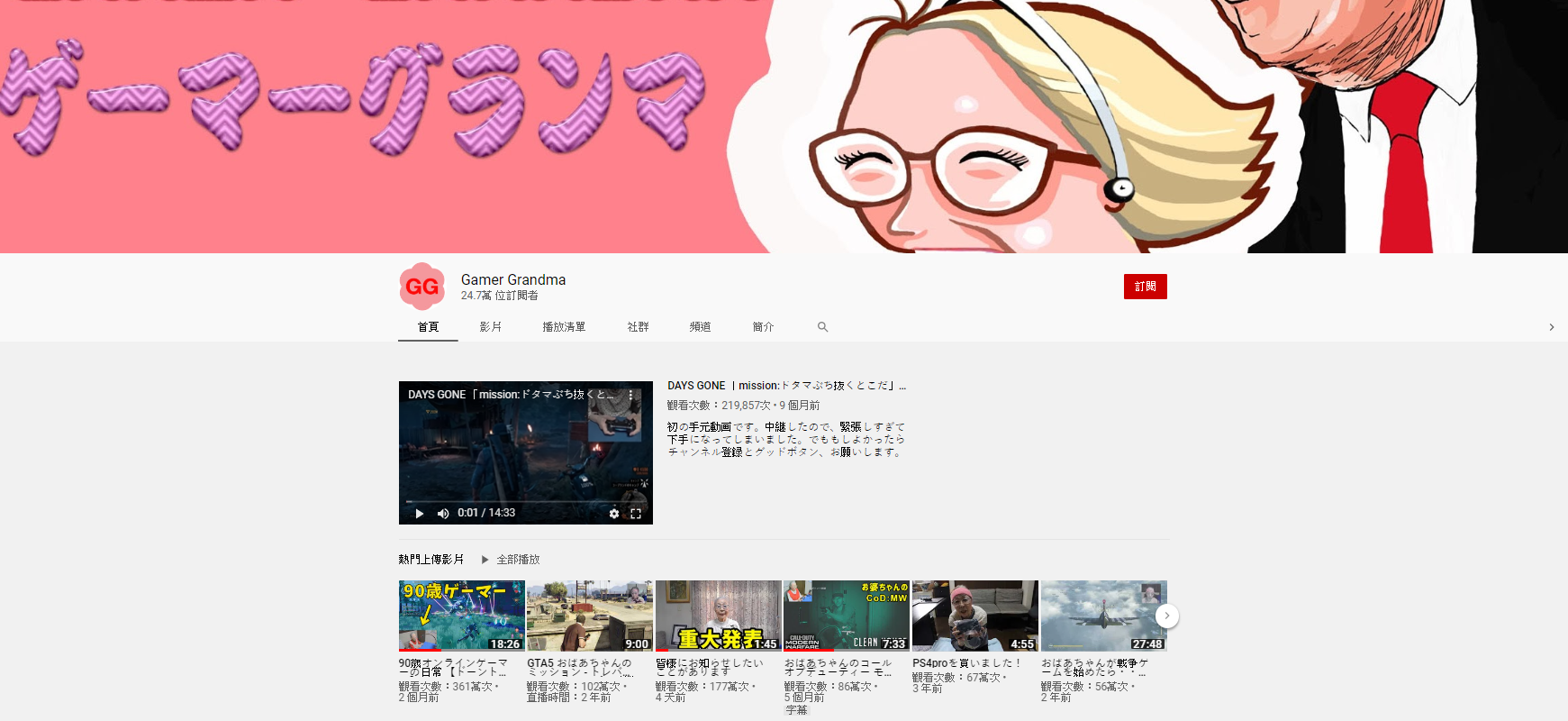Open the featured video settings gear
Screen dimensions: 1568x721
pos(614,514)
